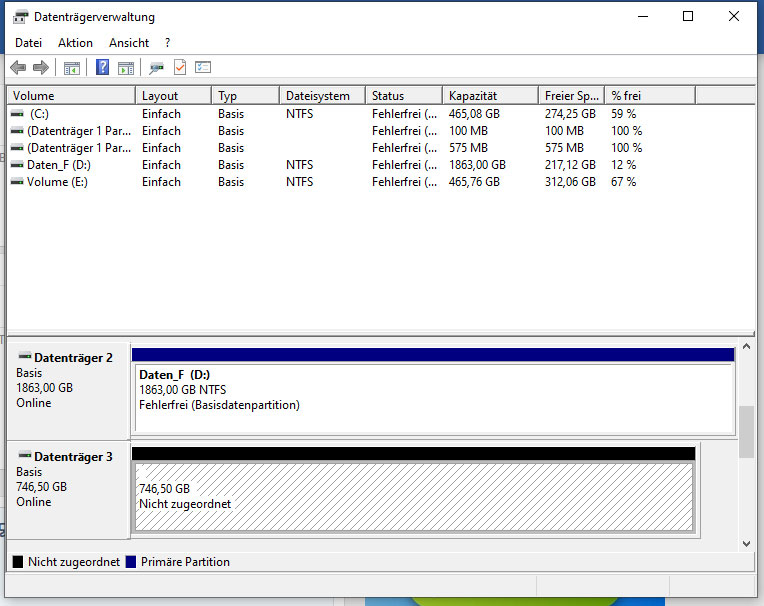The height and width of the screenshot is (606, 764).
Task: Sort by the Status column header
Action: tap(404, 95)
